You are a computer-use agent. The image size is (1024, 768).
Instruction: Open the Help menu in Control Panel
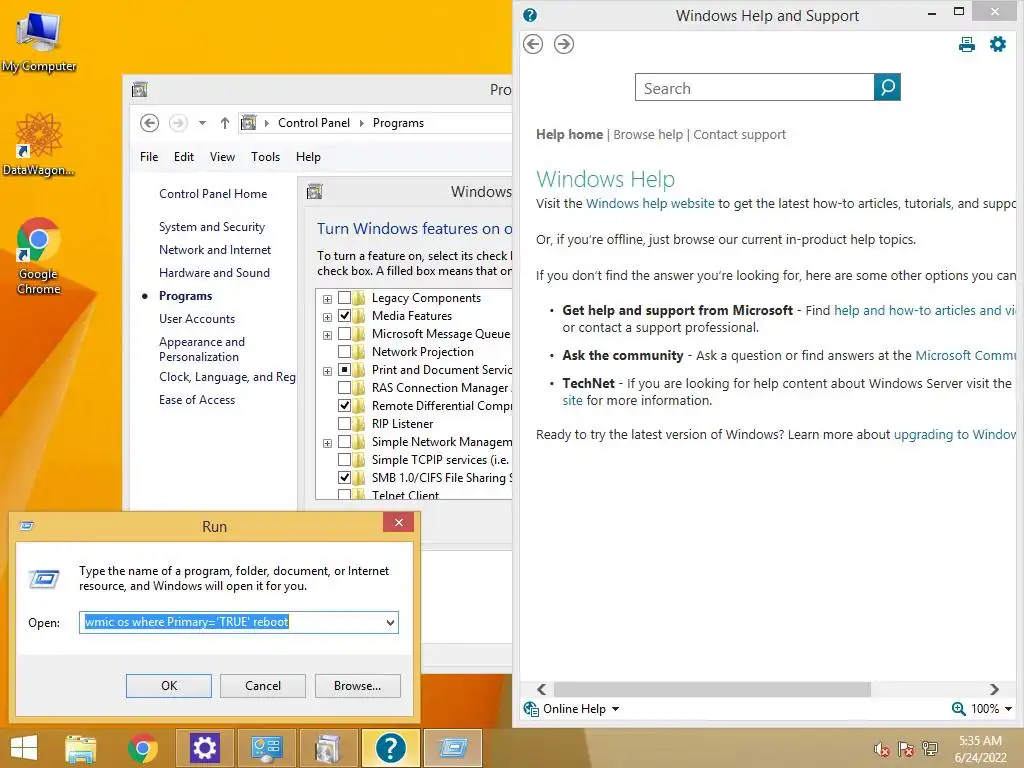click(x=308, y=157)
